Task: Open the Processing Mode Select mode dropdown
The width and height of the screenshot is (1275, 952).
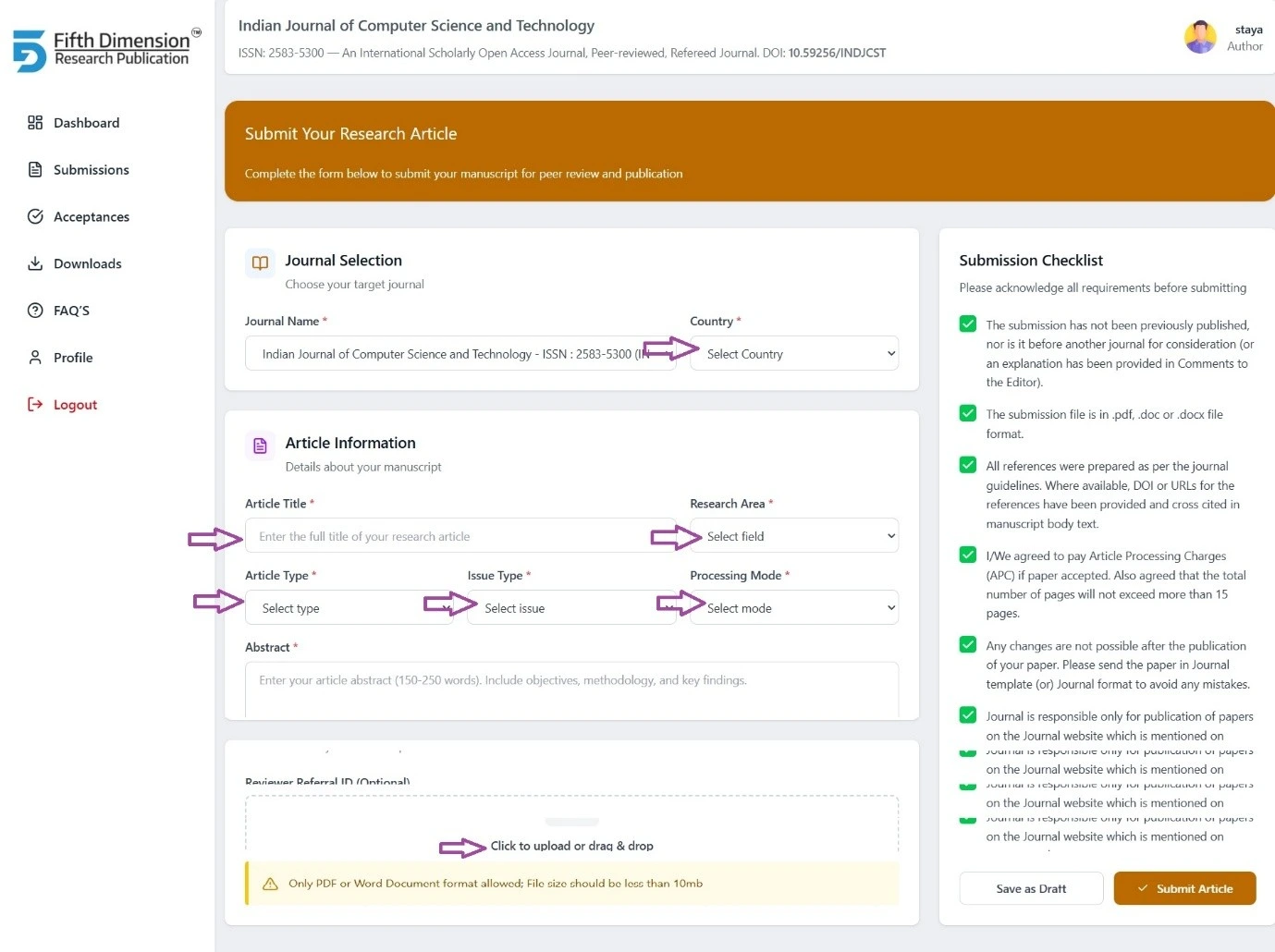Action: [x=794, y=607]
